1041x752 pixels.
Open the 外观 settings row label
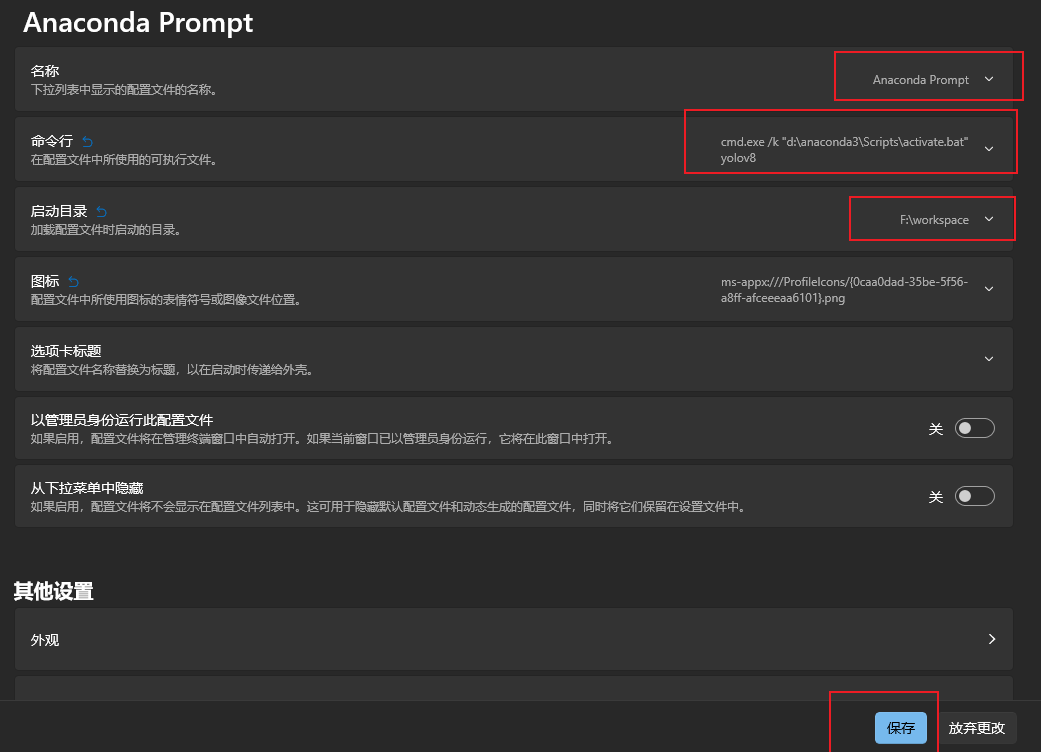point(45,640)
